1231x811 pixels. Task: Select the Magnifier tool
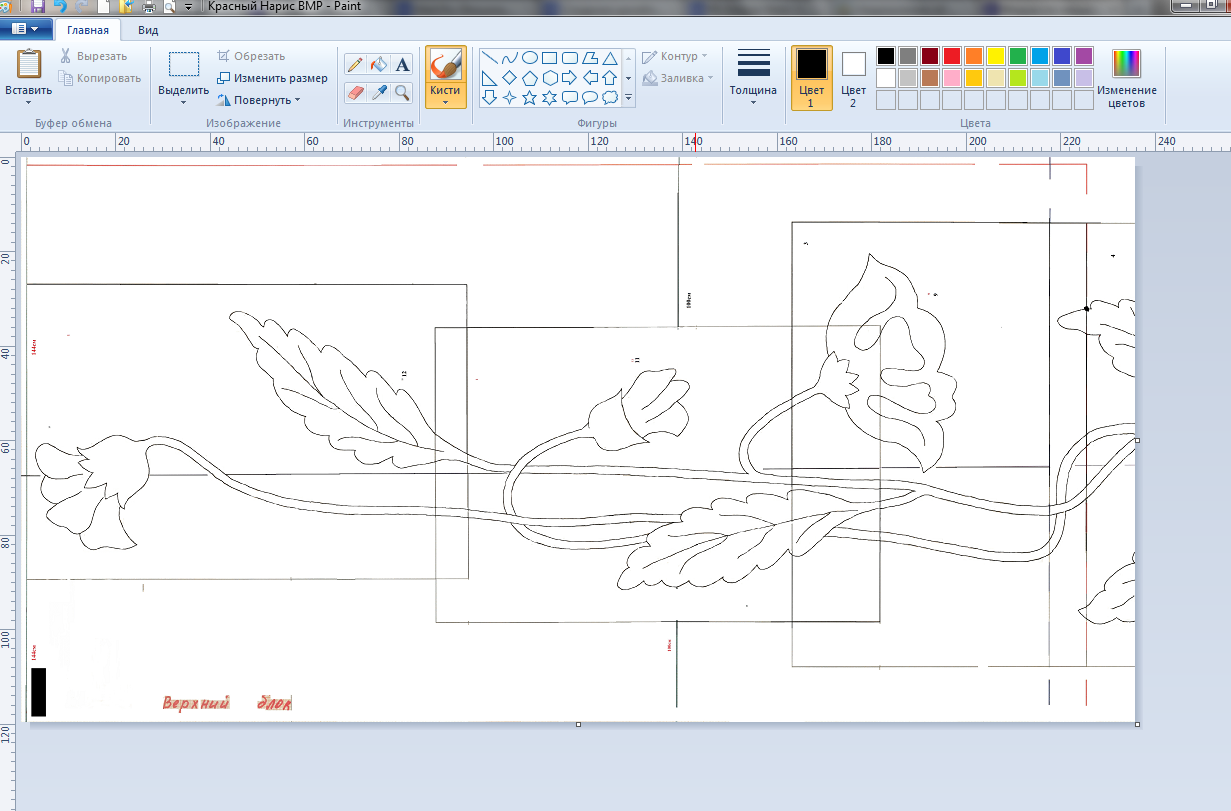[403, 93]
